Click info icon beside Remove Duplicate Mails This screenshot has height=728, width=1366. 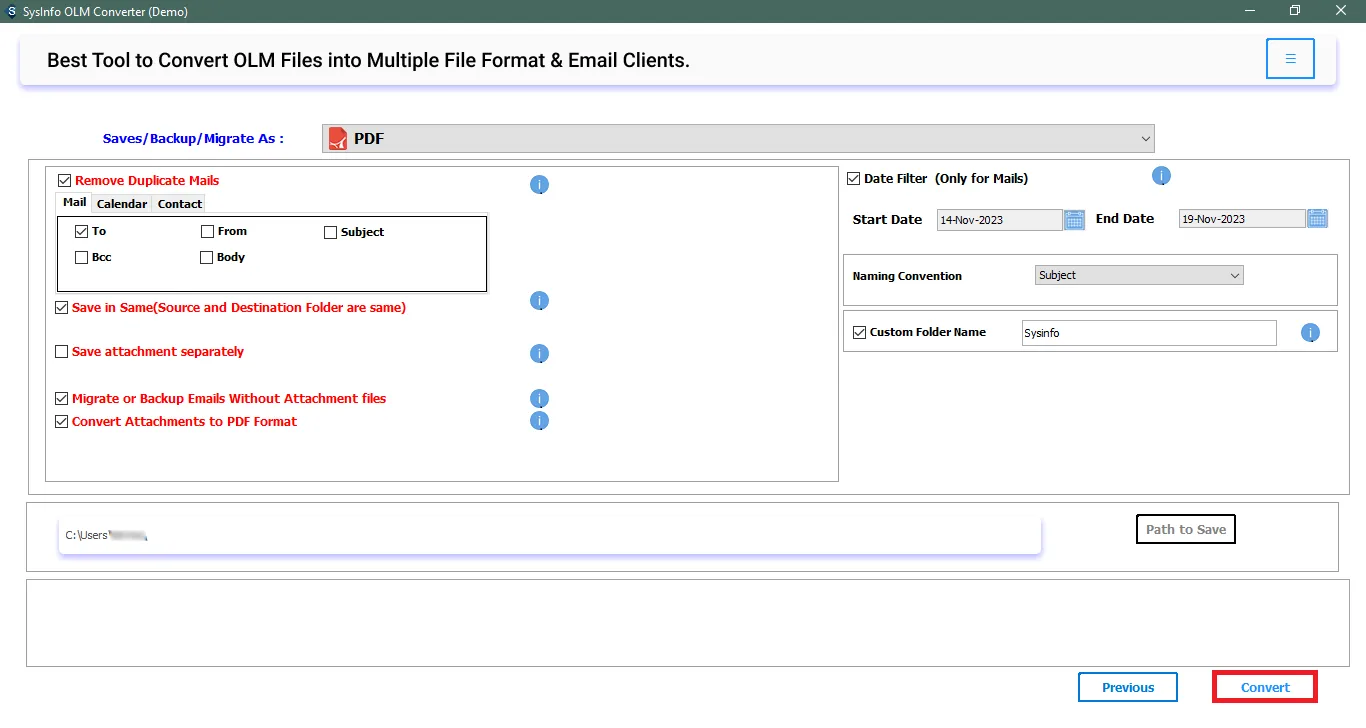[x=539, y=184]
